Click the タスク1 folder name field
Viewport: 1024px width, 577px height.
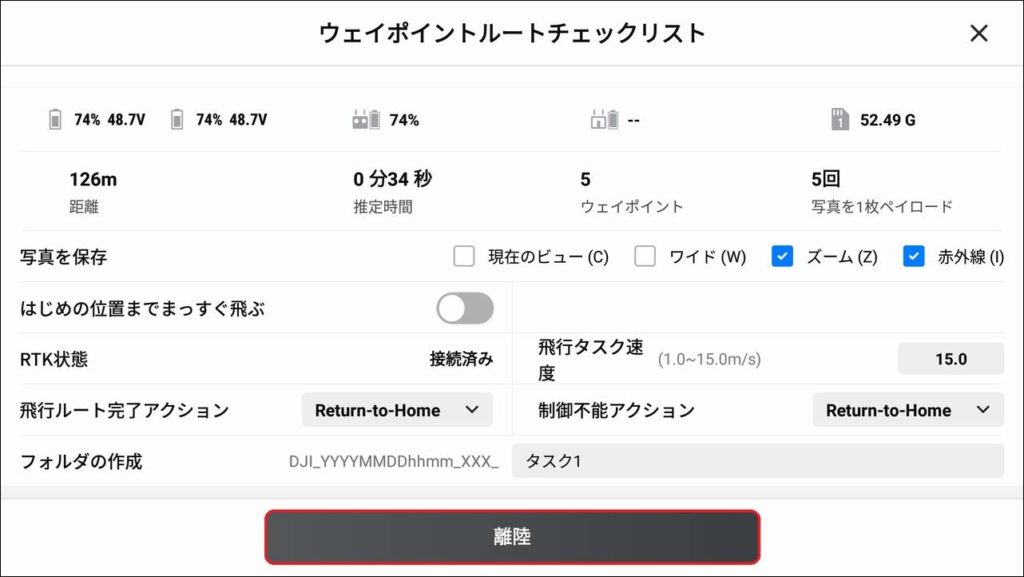coord(757,461)
